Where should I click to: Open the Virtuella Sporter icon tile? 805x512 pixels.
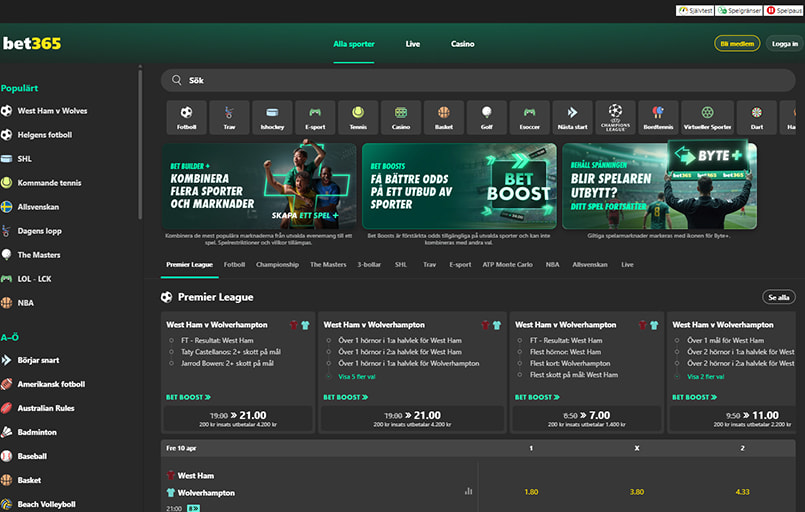(707, 118)
